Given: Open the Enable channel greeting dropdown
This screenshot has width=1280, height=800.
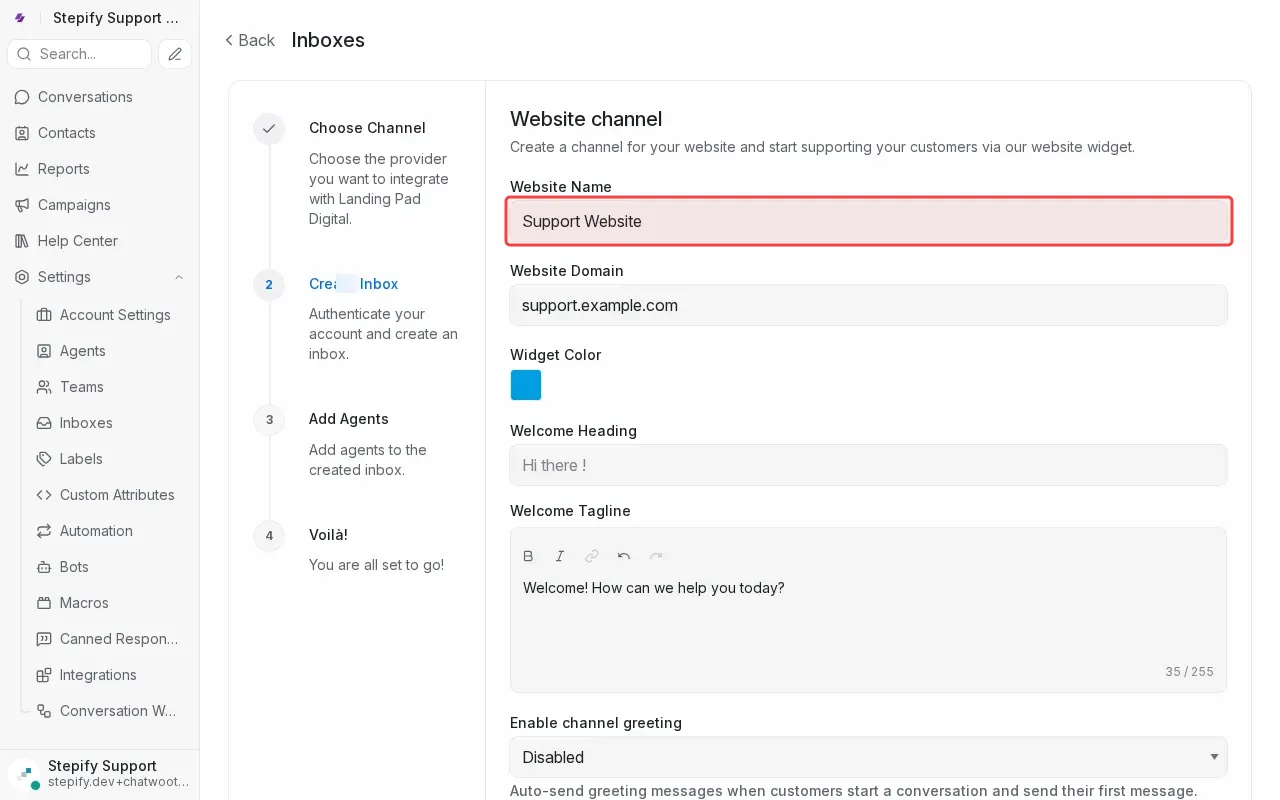Looking at the screenshot, I should pos(868,757).
